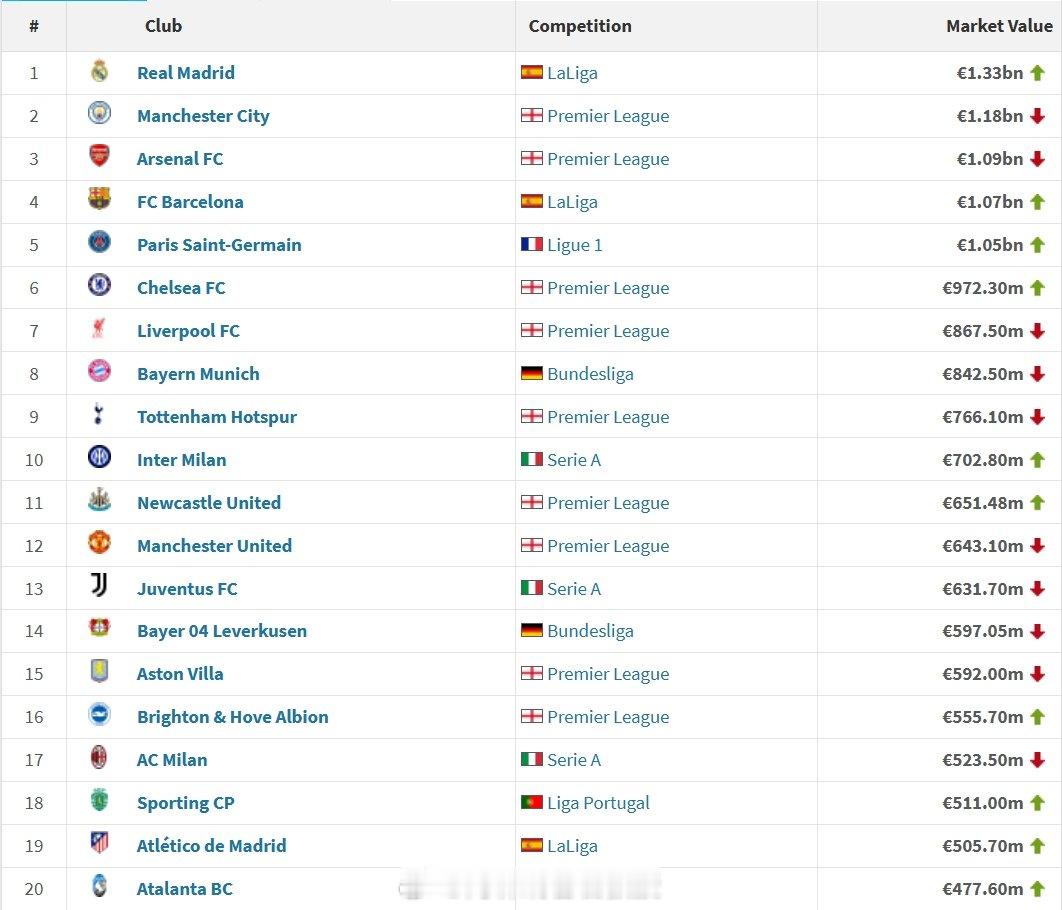Sort by the Market Value column header

(x=999, y=26)
